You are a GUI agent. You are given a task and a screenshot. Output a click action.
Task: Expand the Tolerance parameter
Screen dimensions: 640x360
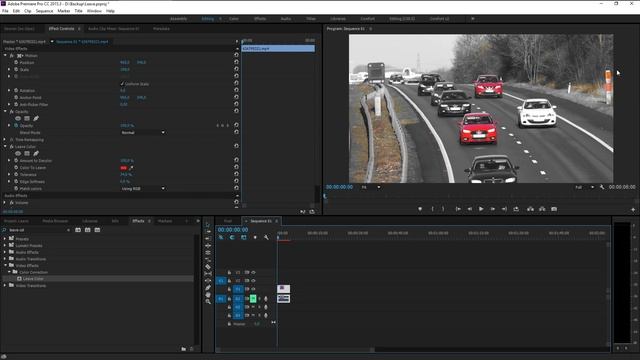pos(9,175)
